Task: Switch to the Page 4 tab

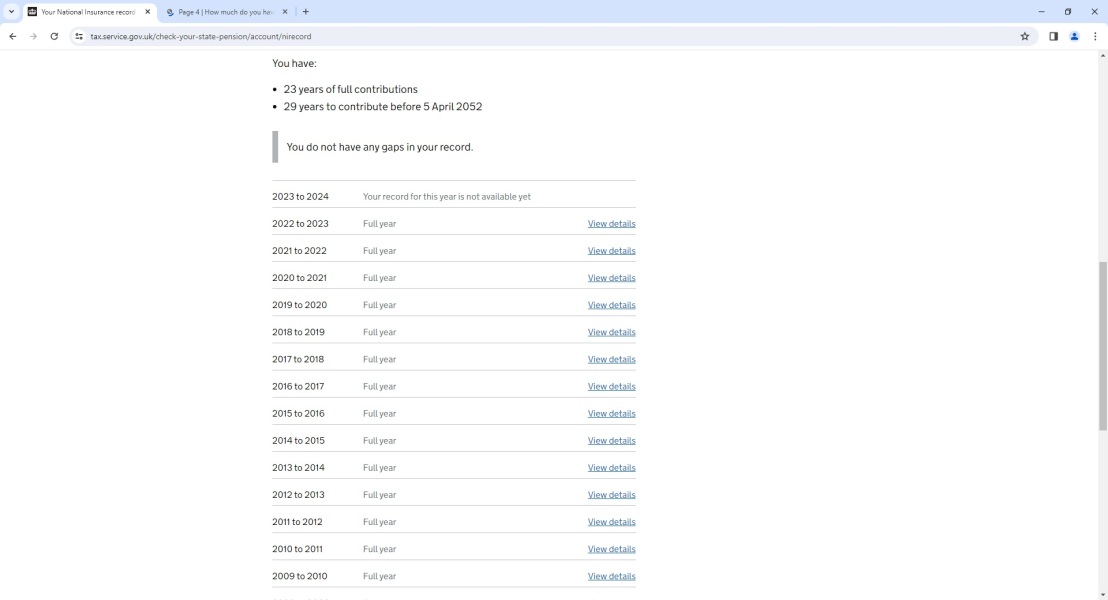Action: coord(225,12)
